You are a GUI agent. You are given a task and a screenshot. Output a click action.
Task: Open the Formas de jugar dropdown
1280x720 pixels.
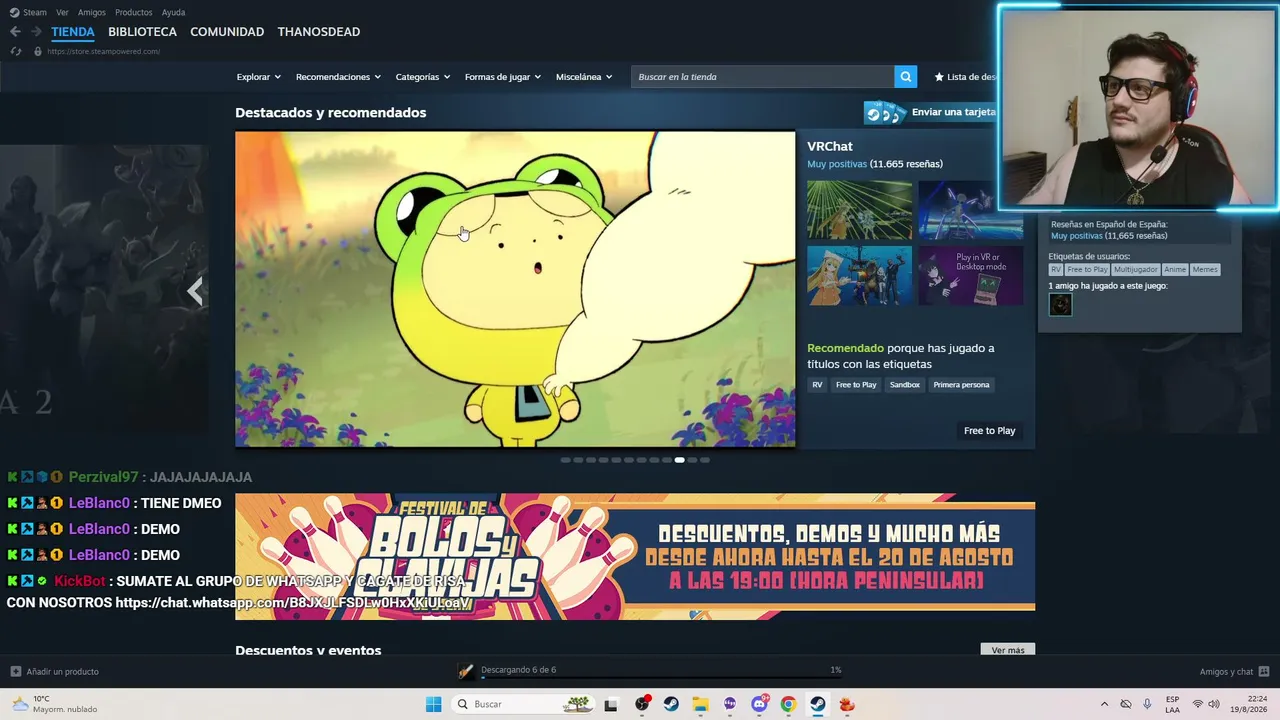(x=502, y=77)
